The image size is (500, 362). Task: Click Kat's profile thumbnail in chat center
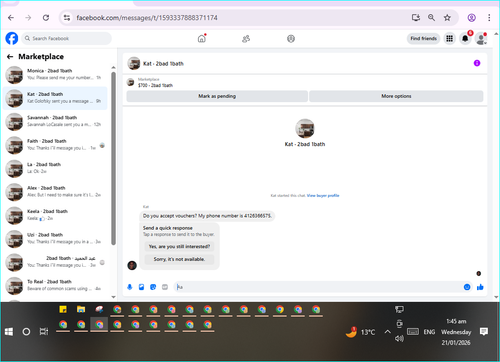pyautogui.click(x=305, y=128)
